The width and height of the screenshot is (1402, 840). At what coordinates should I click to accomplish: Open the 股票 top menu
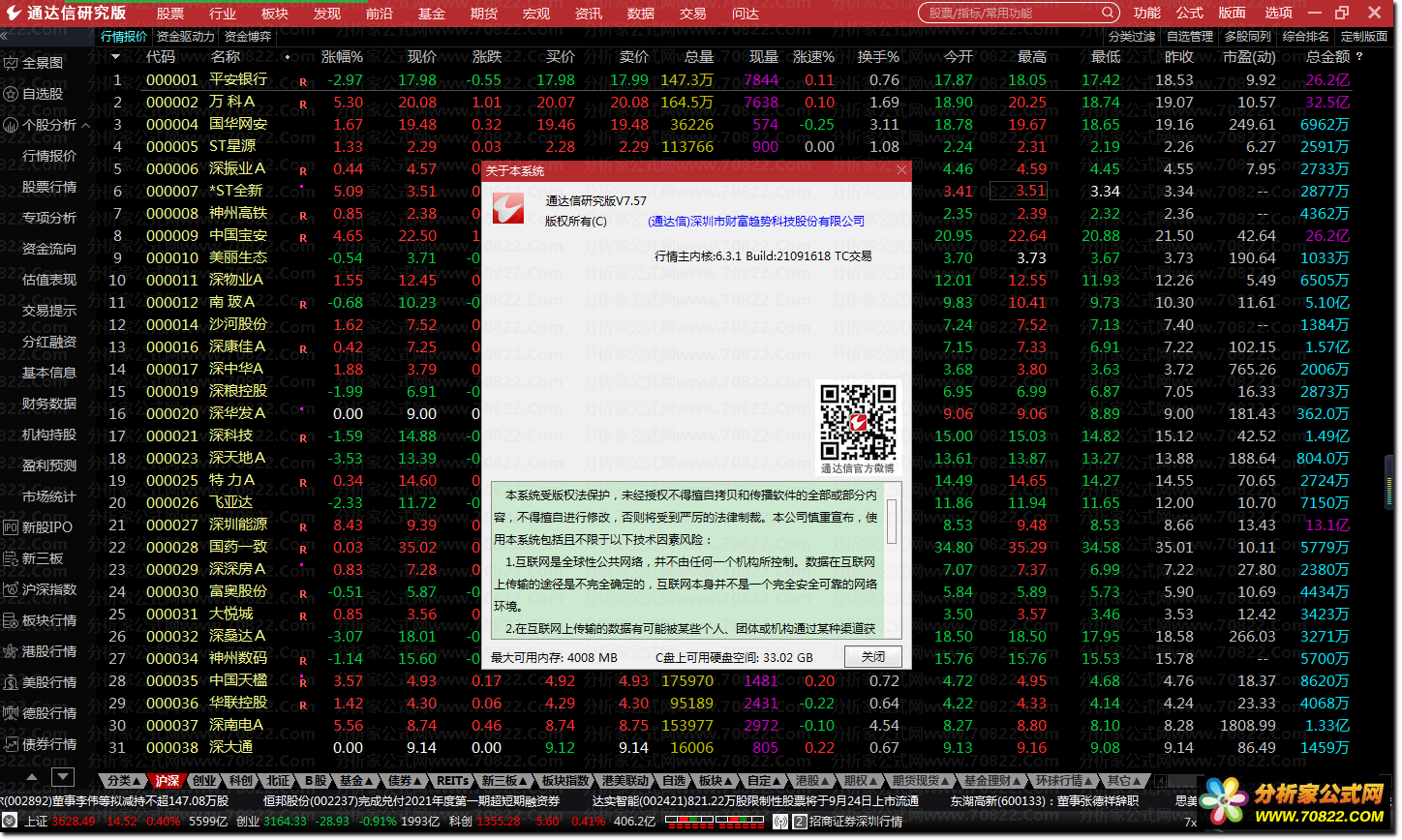coord(170,14)
